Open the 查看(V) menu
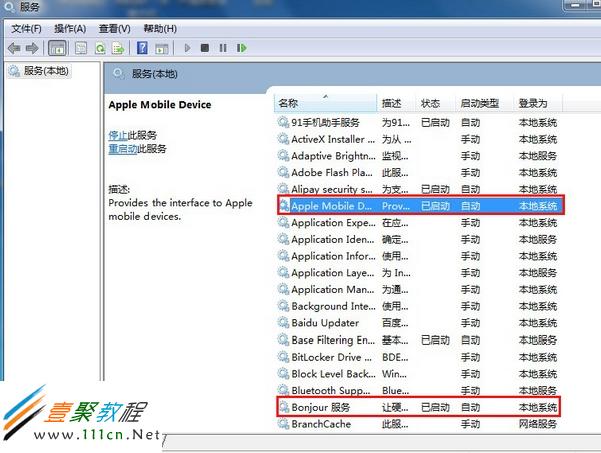 point(114,29)
